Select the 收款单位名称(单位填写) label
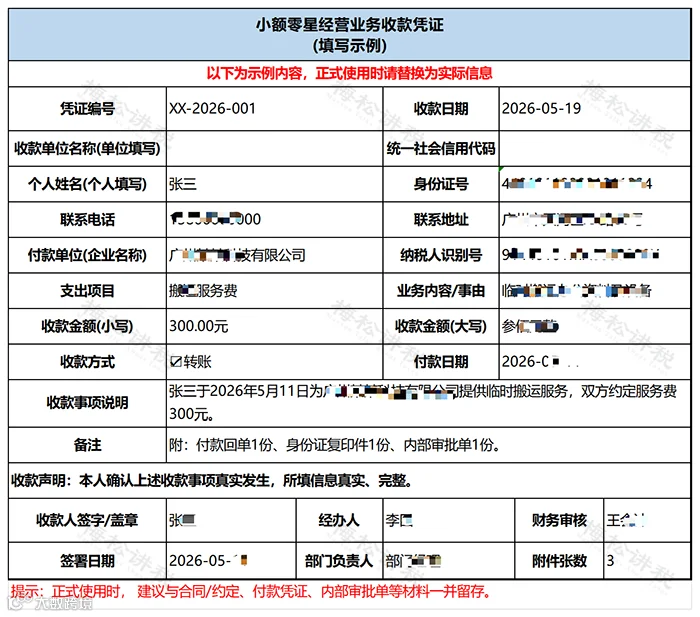 pos(88,149)
